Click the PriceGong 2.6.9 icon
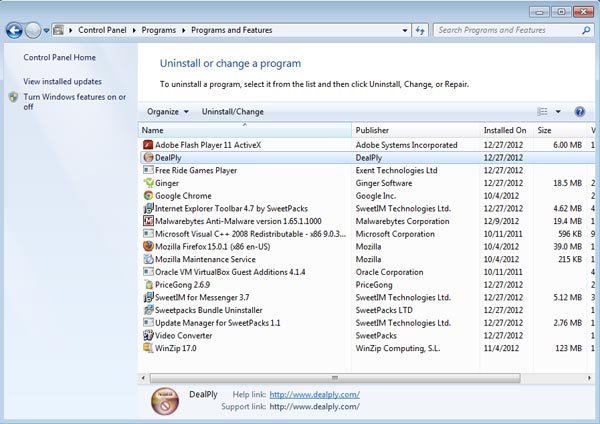The image size is (600, 424). pyautogui.click(x=148, y=284)
